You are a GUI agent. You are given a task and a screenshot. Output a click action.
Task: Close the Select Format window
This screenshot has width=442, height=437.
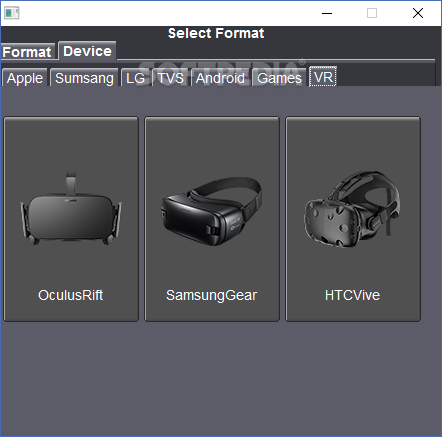[418, 13]
